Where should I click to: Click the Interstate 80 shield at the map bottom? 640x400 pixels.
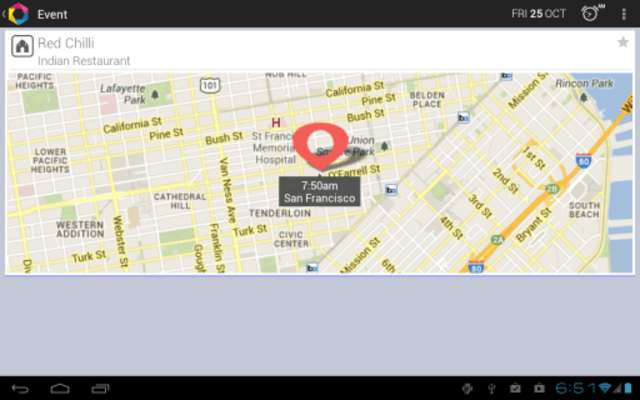tap(476, 267)
